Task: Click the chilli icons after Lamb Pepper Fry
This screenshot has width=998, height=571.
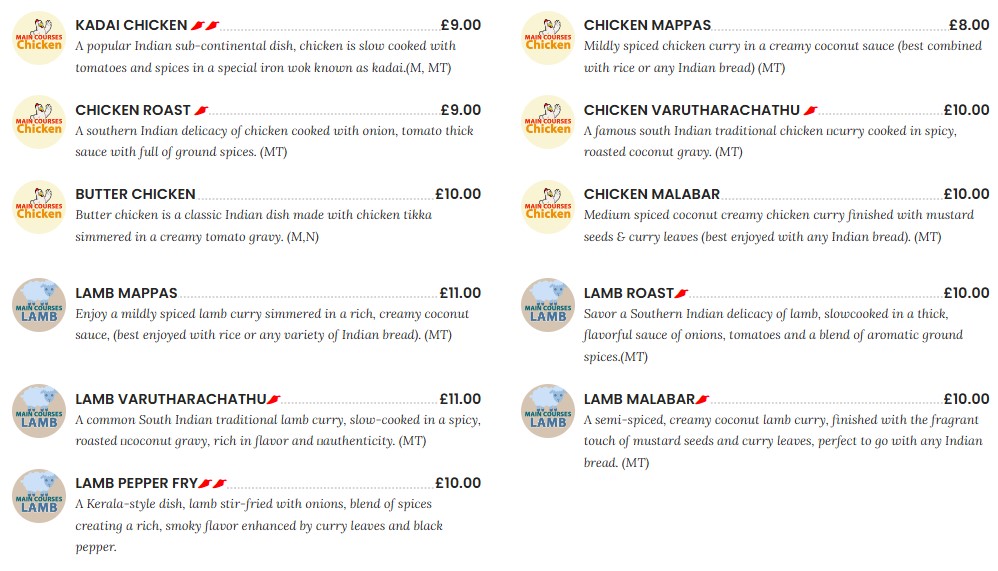Action: (x=213, y=484)
